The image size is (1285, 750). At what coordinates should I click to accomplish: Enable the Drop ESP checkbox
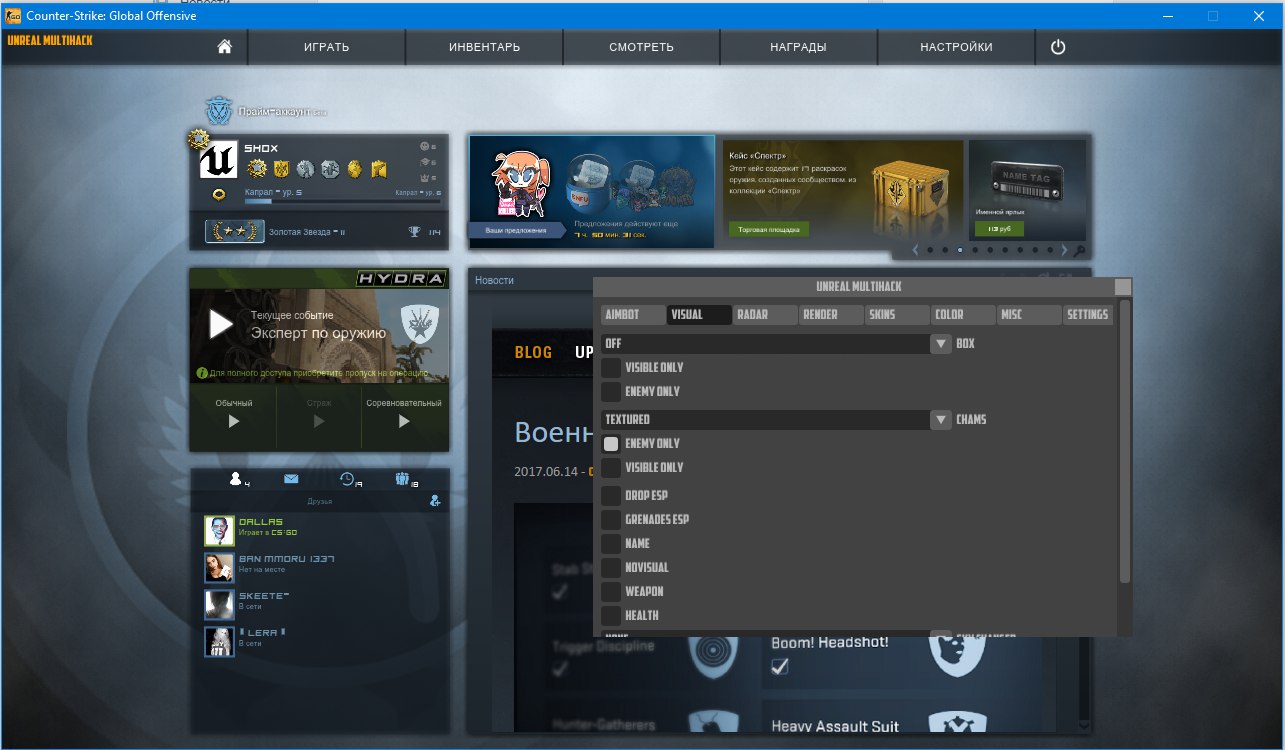[x=611, y=496]
